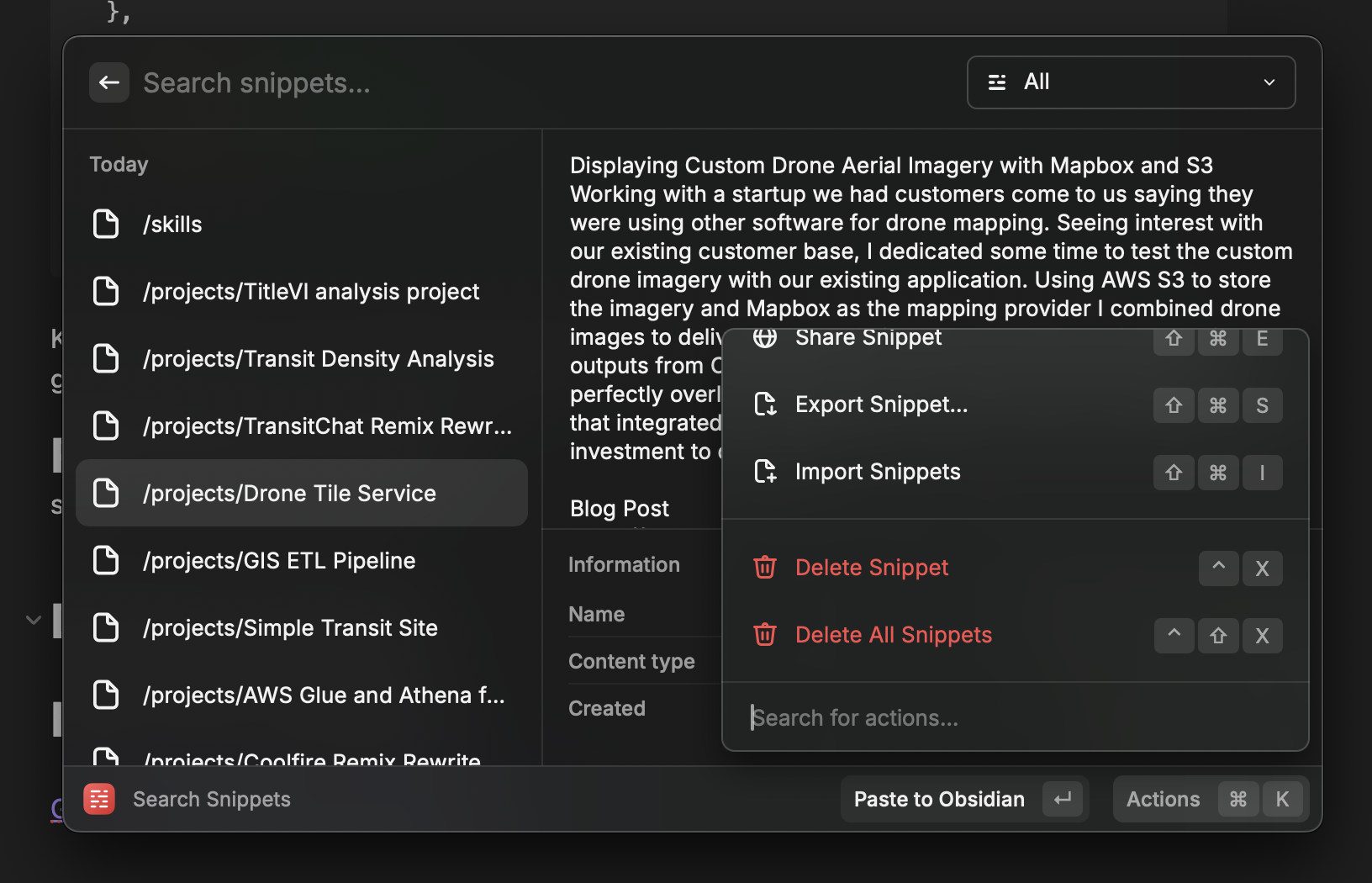Image resolution: width=1372 pixels, height=883 pixels.
Task: Click the TitleVI analysis project document icon
Action: (x=106, y=291)
